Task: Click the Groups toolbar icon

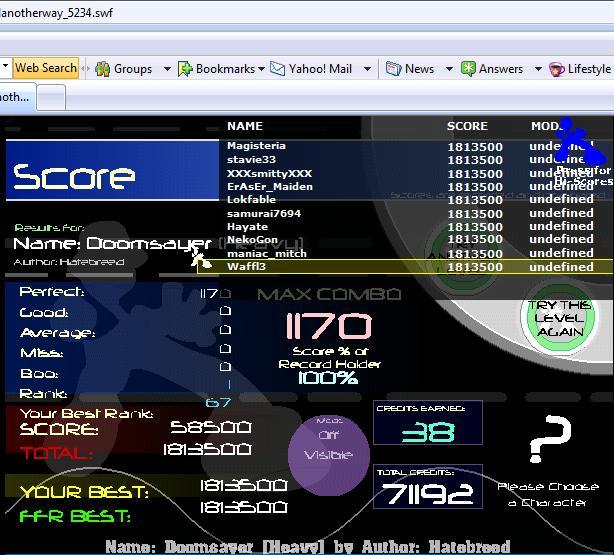Action: click(102, 69)
